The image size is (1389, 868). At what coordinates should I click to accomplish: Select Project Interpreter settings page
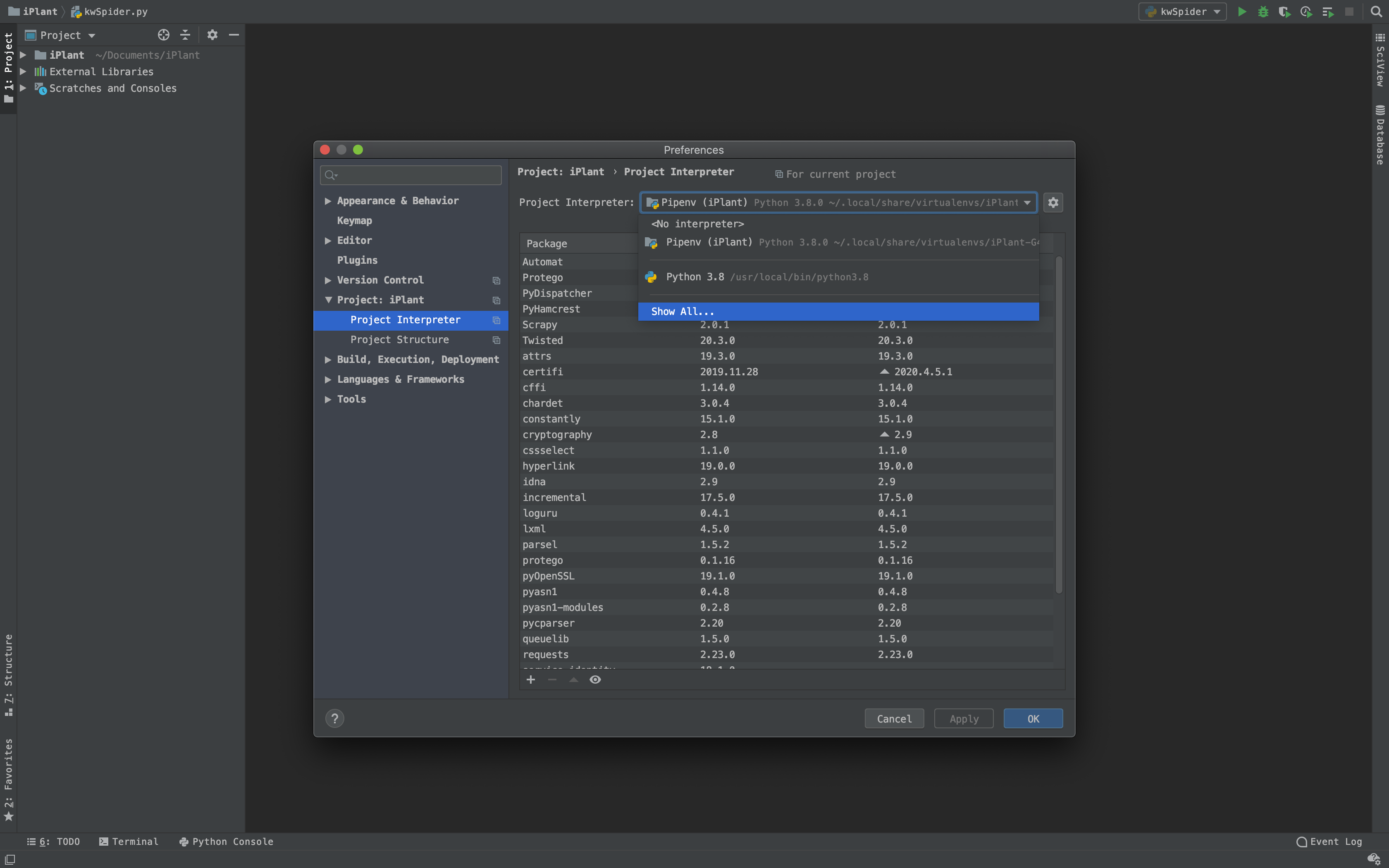click(411, 320)
